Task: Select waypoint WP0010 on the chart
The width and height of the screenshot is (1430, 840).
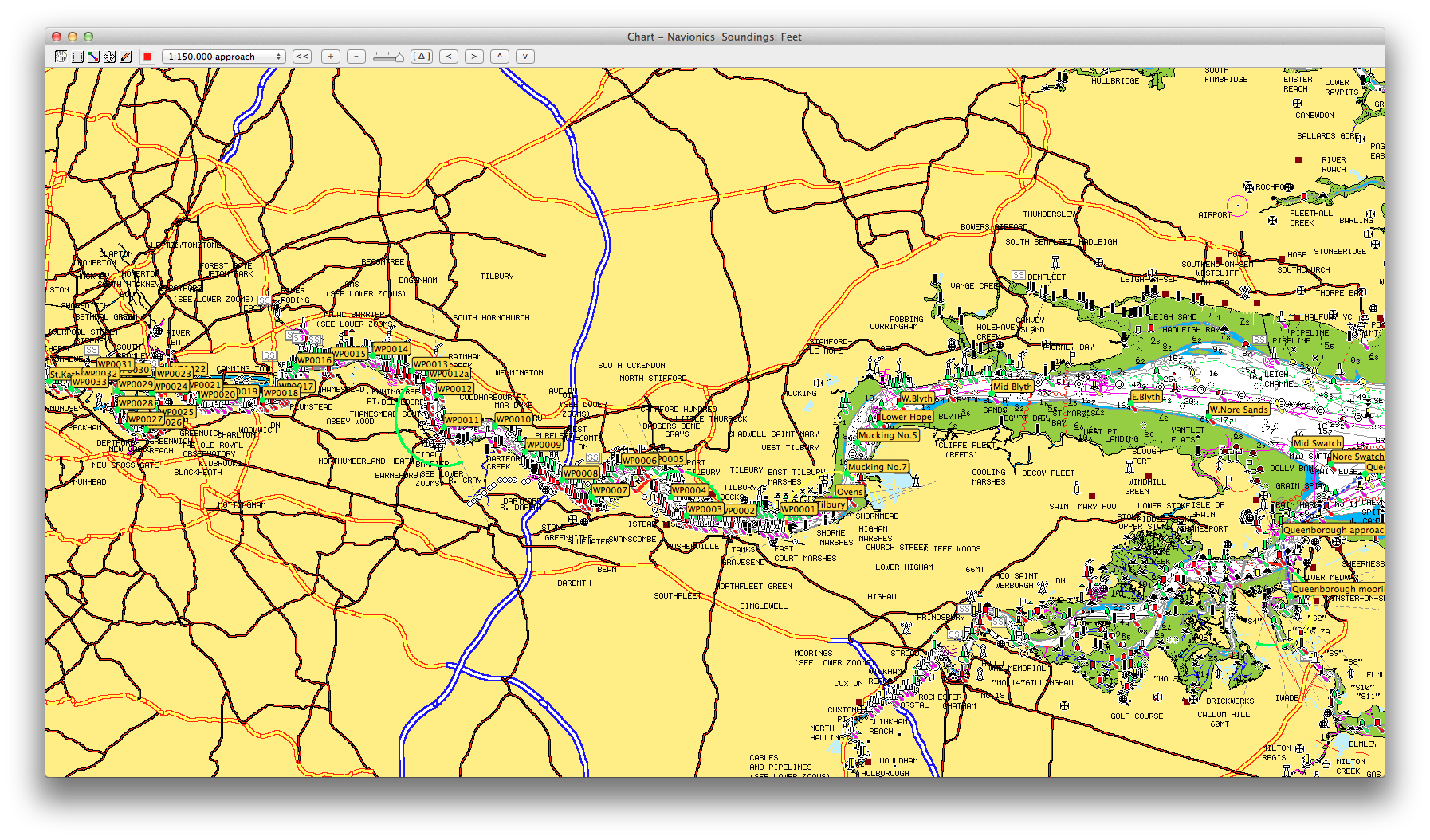Action: tap(513, 419)
